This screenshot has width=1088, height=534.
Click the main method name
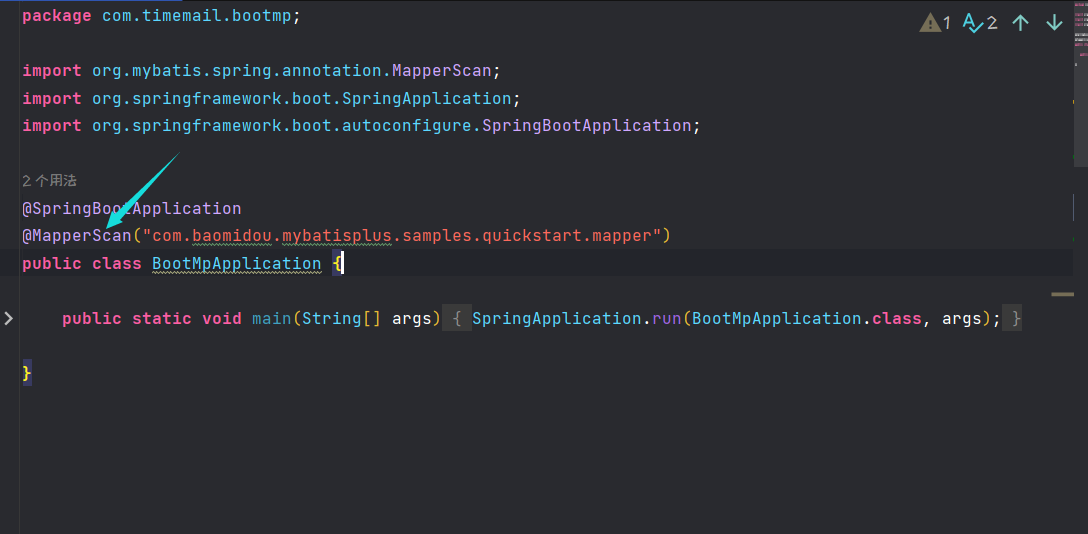272,319
